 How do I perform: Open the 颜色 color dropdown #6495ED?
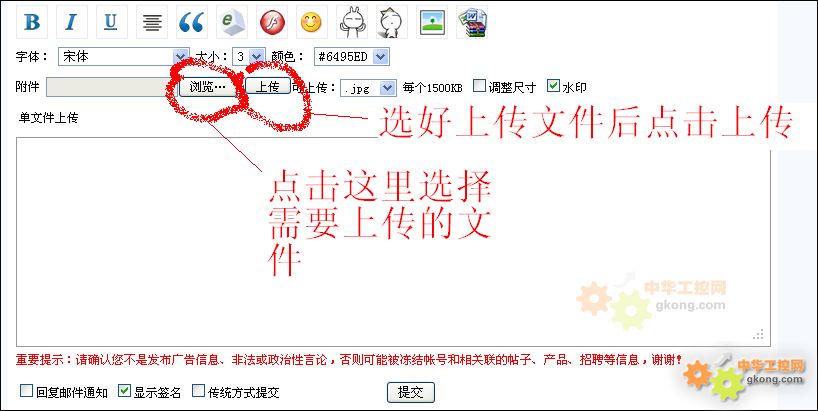pos(352,57)
